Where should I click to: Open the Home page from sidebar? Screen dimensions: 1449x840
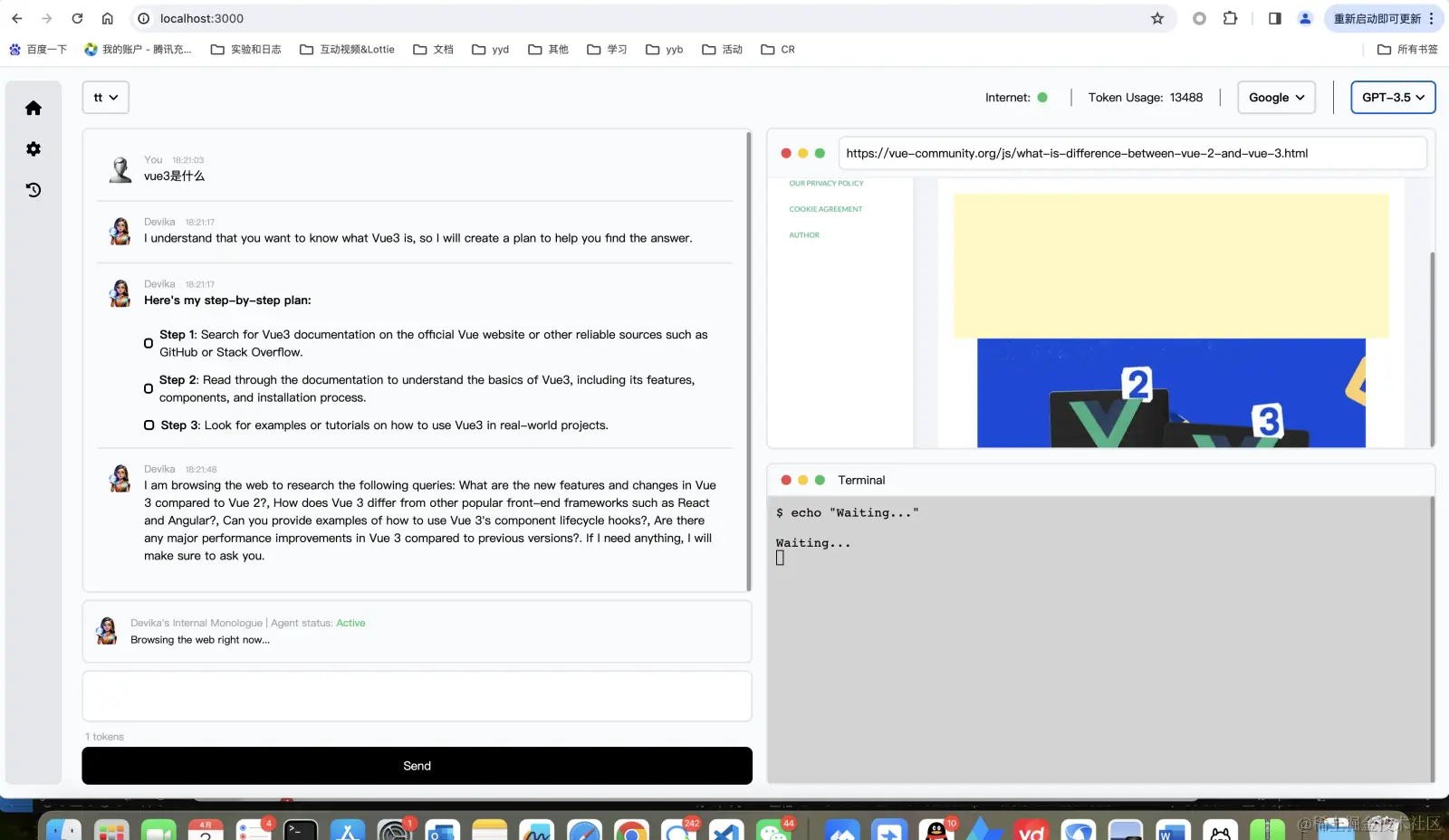pyautogui.click(x=34, y=108)
